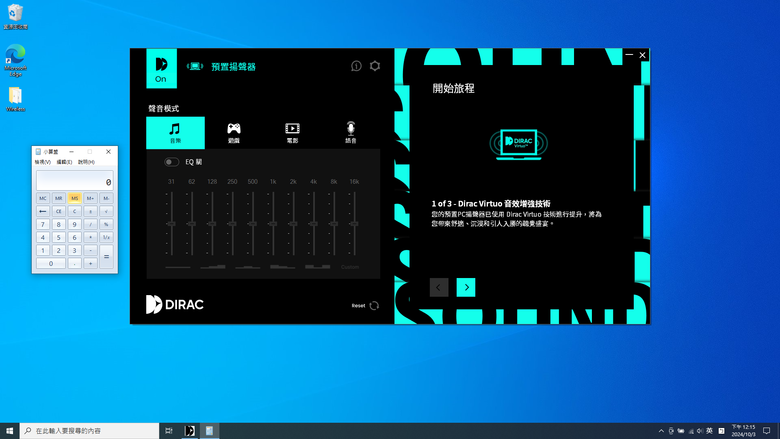
Task: Click the 1/x reciprocal Calculator button
Action: (106, 237)
